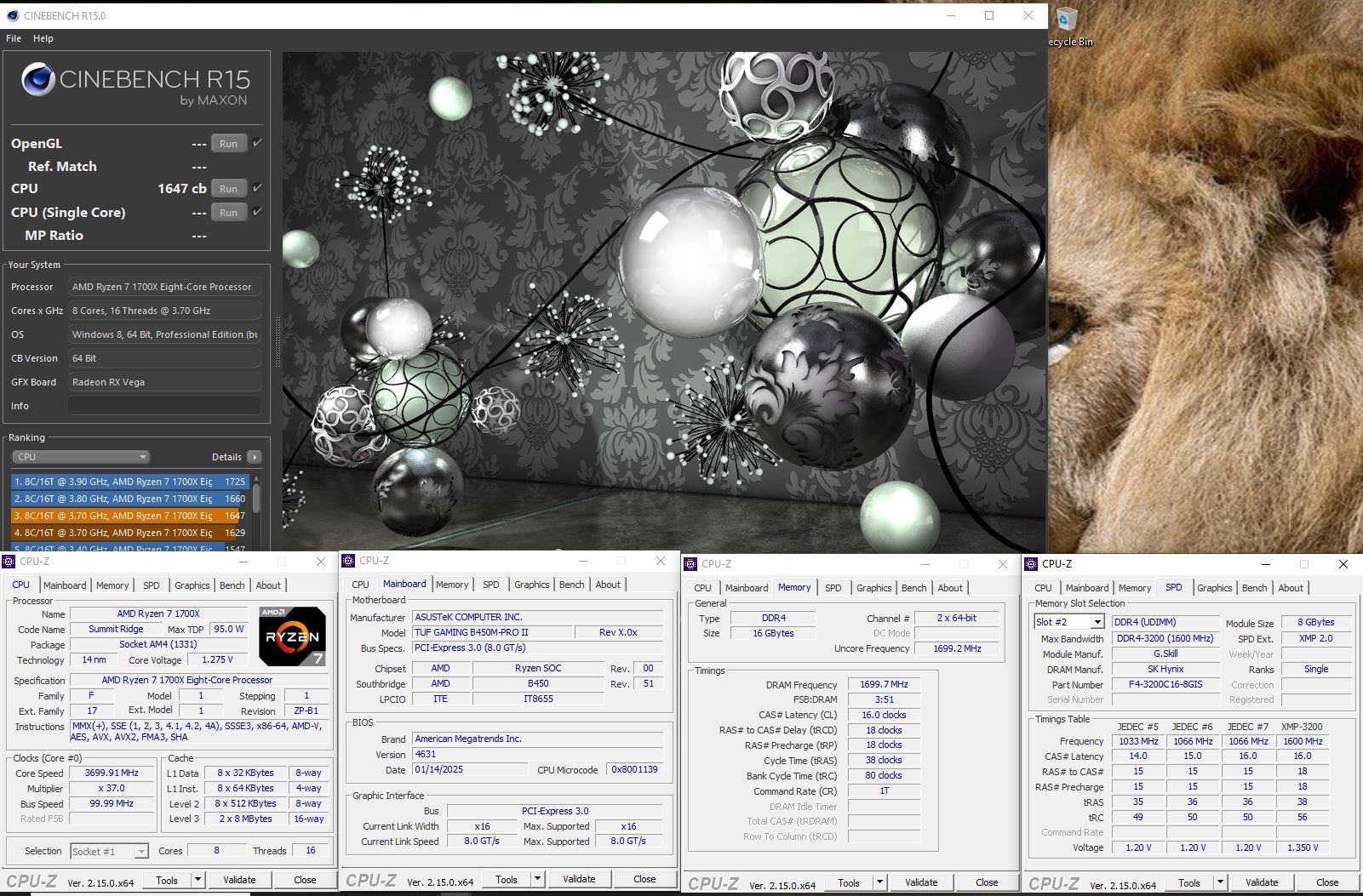Expand Tools dropdown arrow in CPU tab window

(x=198, y=880)
